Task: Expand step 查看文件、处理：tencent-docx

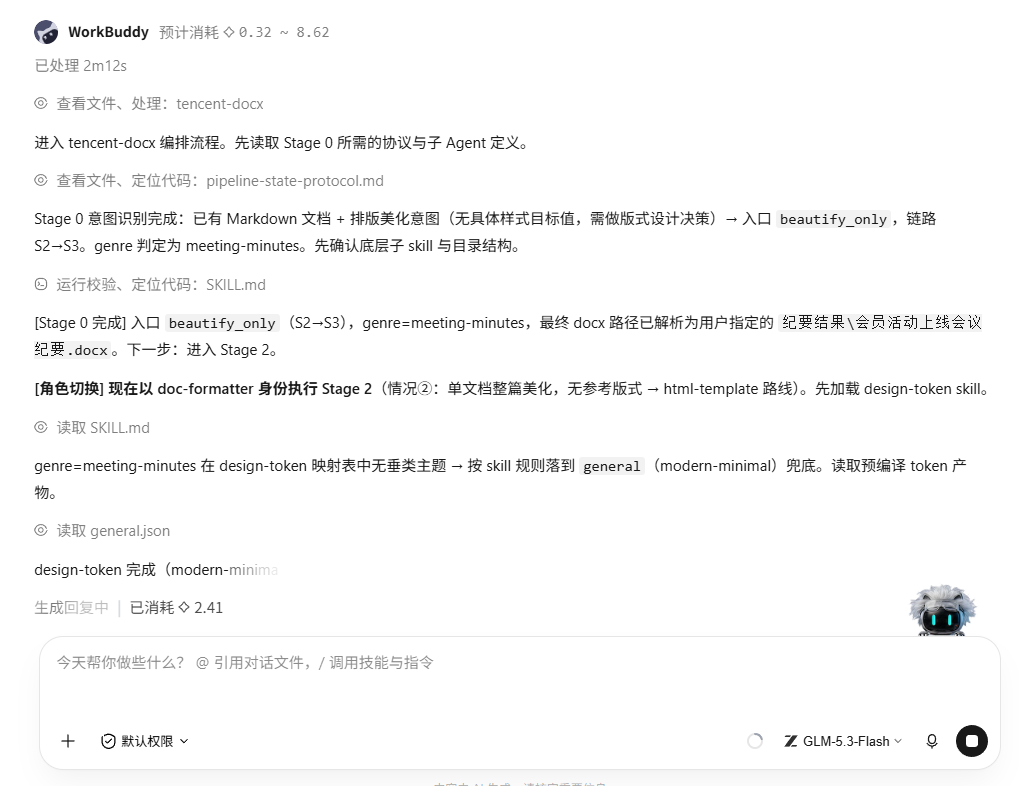Action: pos(149,104)
